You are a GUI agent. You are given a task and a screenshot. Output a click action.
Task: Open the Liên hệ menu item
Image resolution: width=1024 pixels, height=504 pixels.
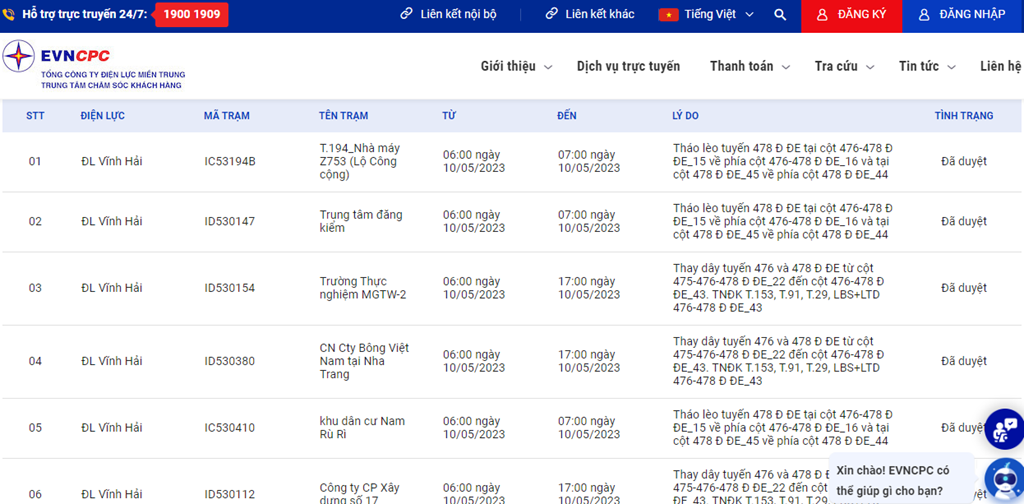[1000, 67]
